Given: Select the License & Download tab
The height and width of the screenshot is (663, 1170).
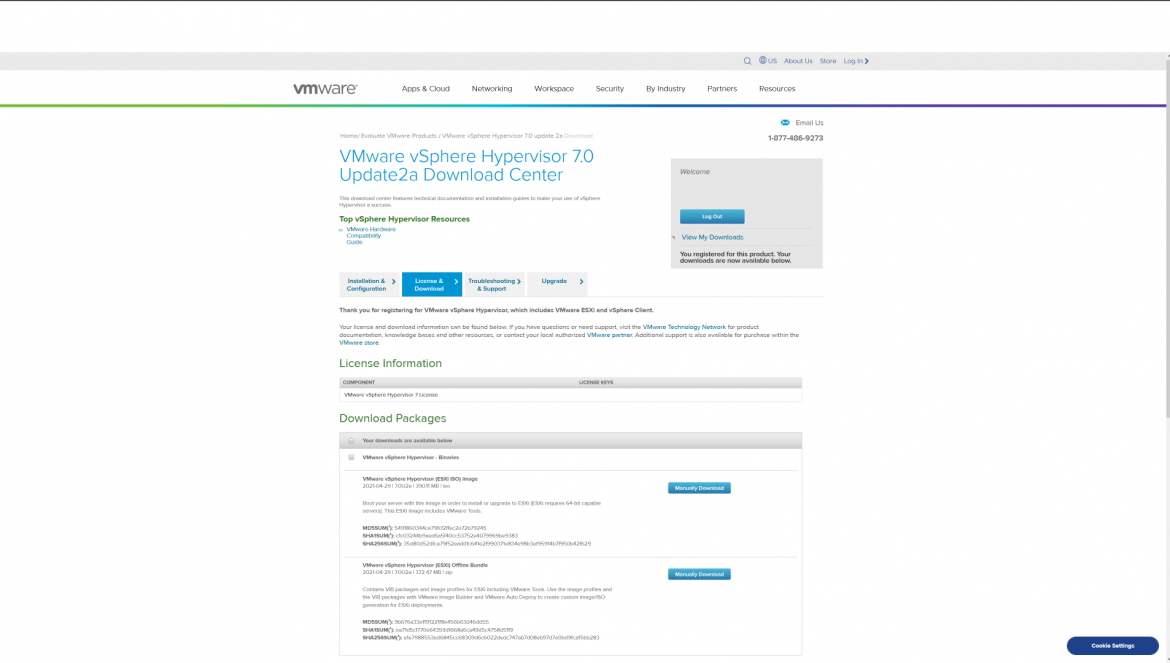Looking at the screenshot, I should [431, 285].
